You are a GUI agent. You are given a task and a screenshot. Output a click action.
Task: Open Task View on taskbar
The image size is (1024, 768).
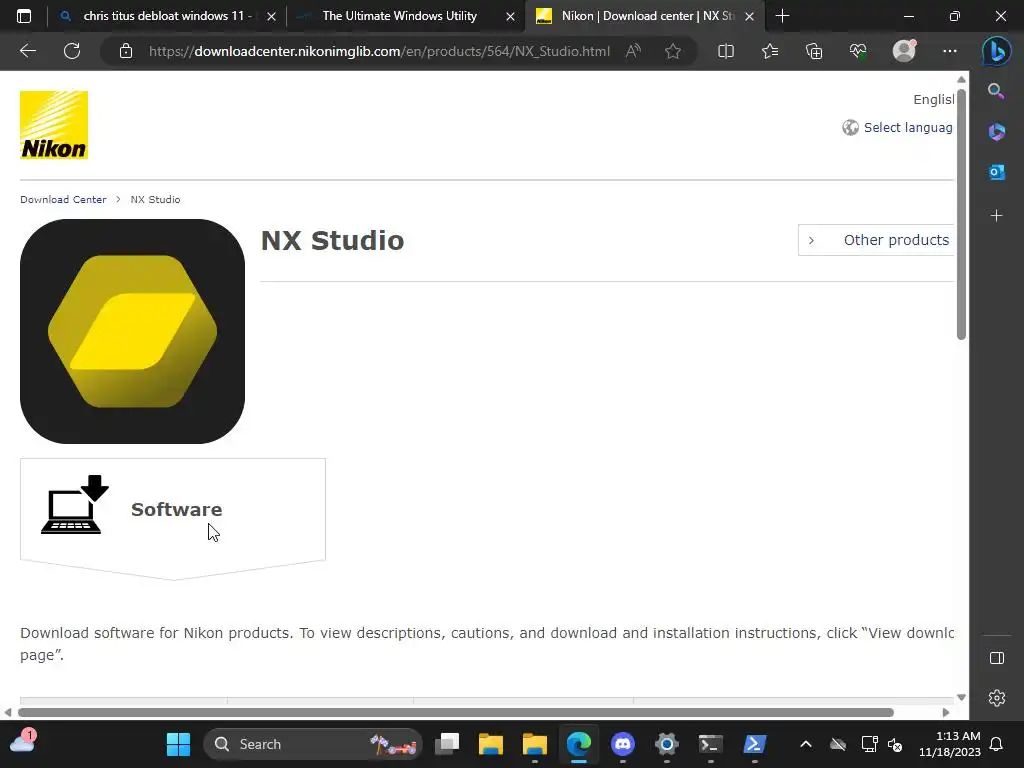(447, 744)
